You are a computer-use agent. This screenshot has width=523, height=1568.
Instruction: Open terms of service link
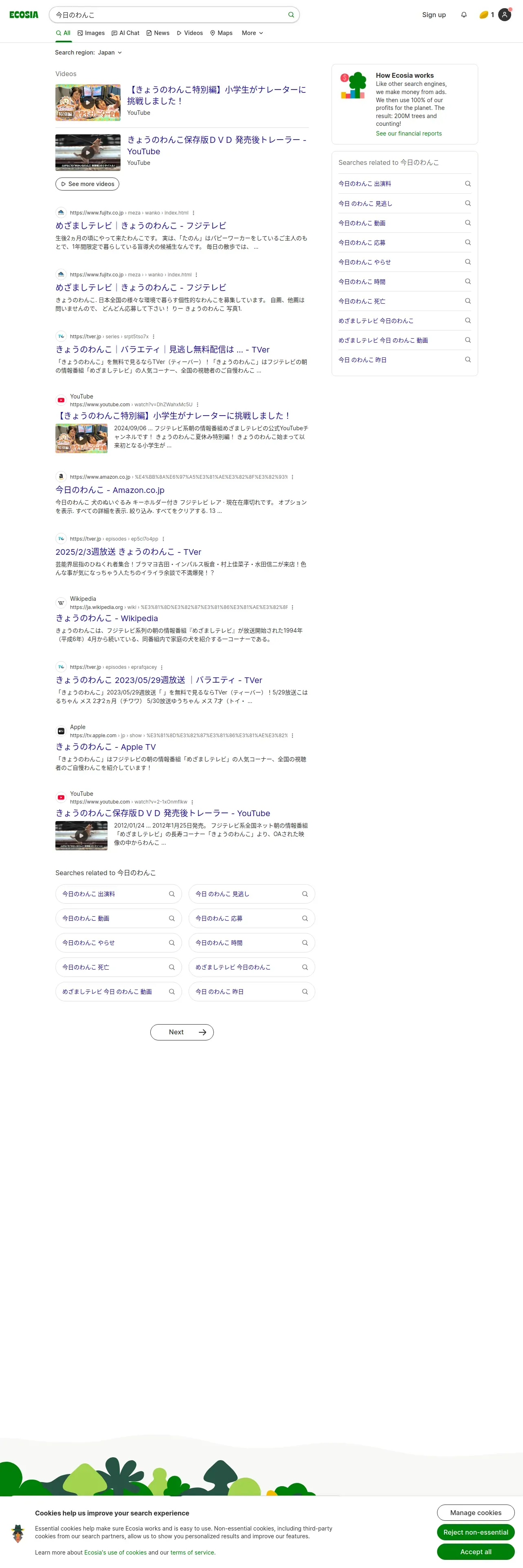pyautogui.click(x=192, y=1553)
